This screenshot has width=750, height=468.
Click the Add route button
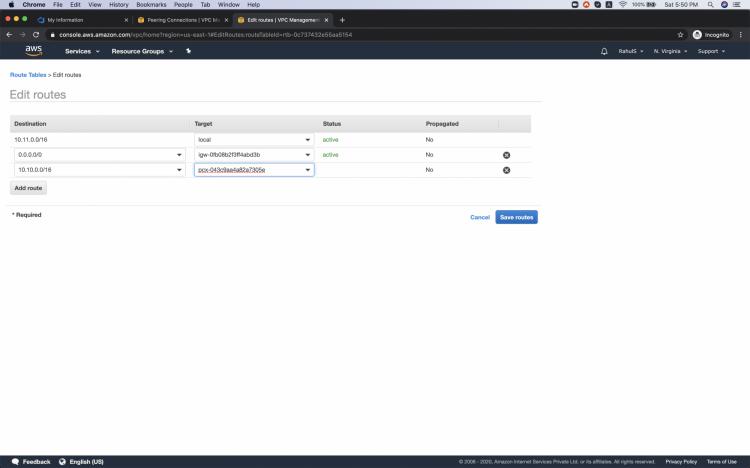click(x=28, y=188)
